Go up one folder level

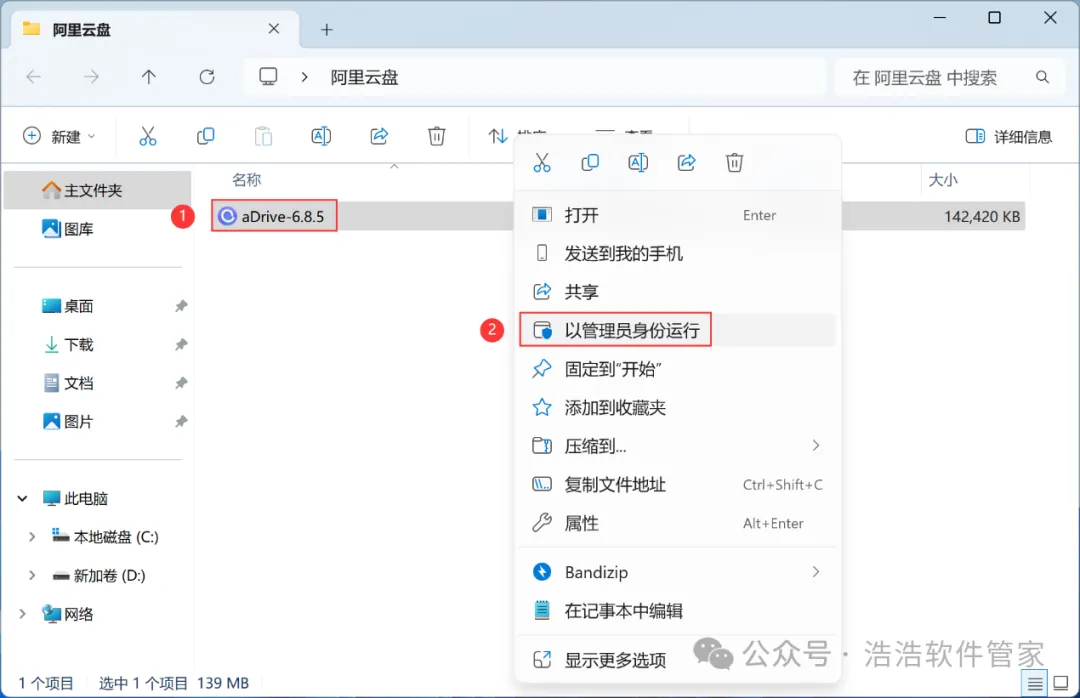(x=149, y=76)
